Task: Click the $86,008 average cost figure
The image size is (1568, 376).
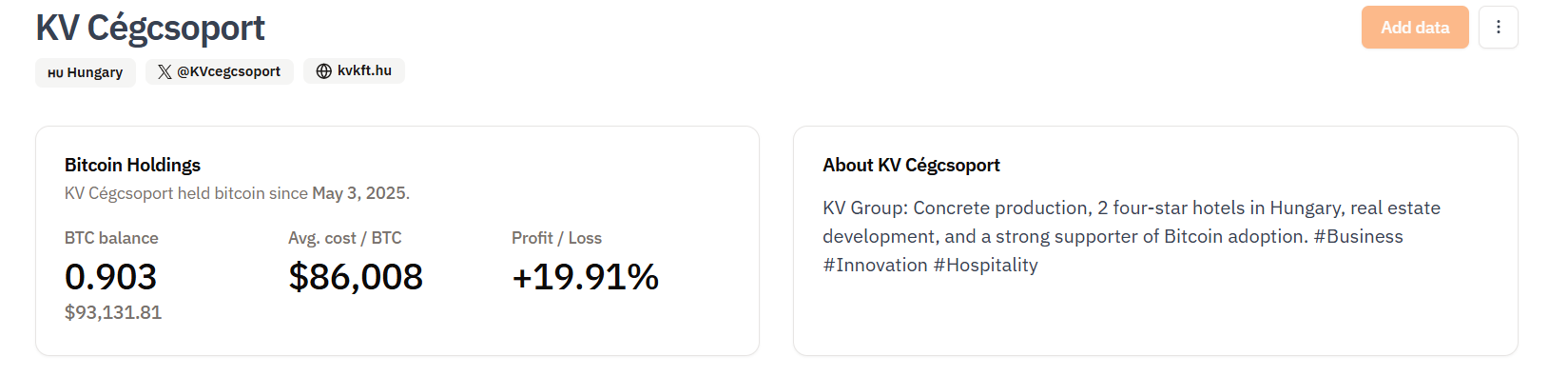Action: [356, 277]
